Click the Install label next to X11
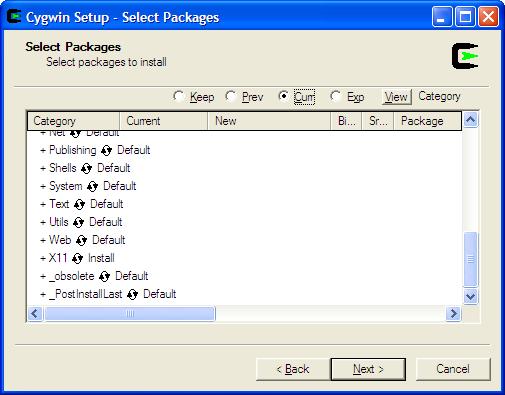This screenshot has width=505, height=395. 101,258
